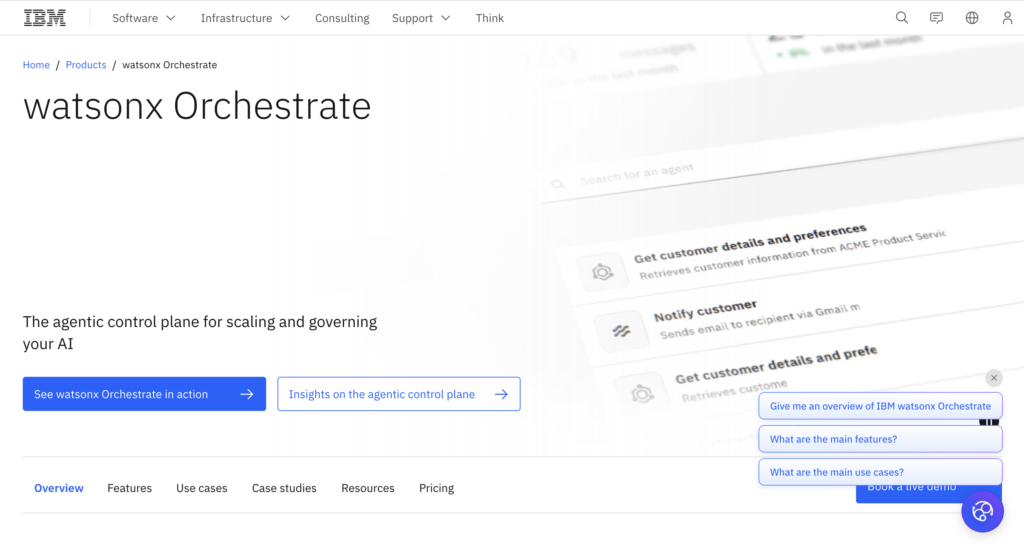1024x551 pixels.
Task: Launch the watsonx assistant chat bubble
Action: (x=982, y=511)
